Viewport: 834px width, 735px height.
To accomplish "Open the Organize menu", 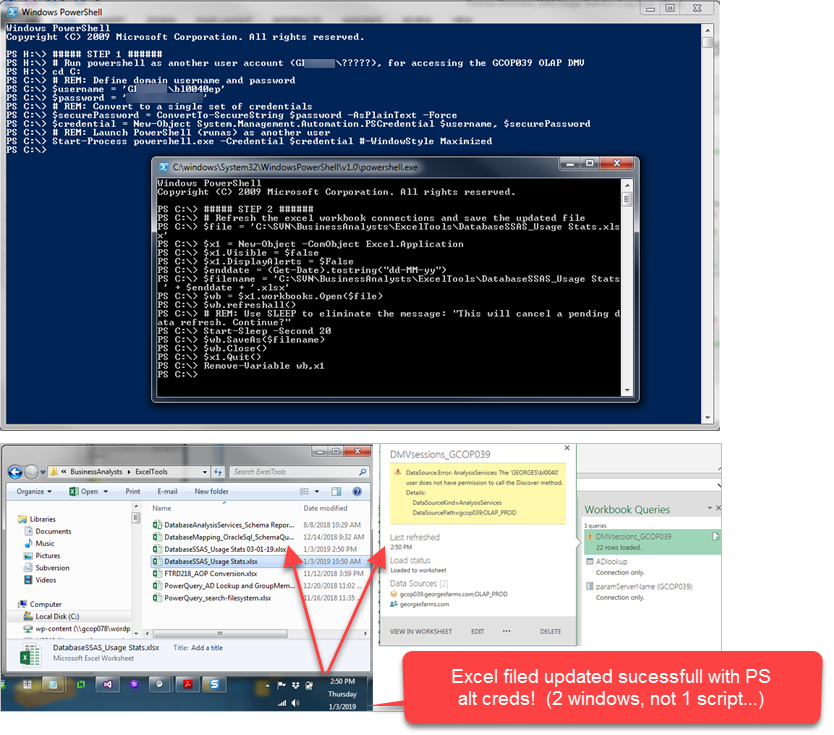I will 34,491.
